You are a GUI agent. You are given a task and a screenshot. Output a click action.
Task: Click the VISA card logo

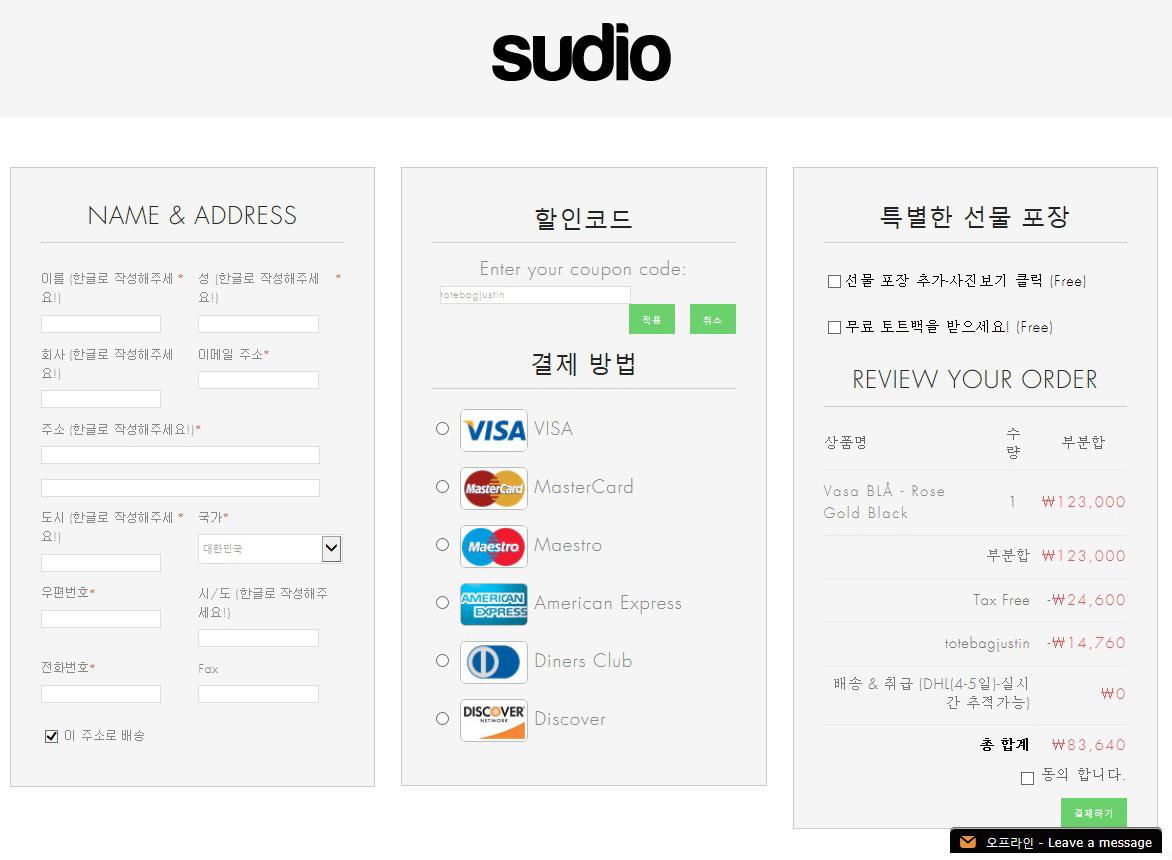[x=493, y=430]
